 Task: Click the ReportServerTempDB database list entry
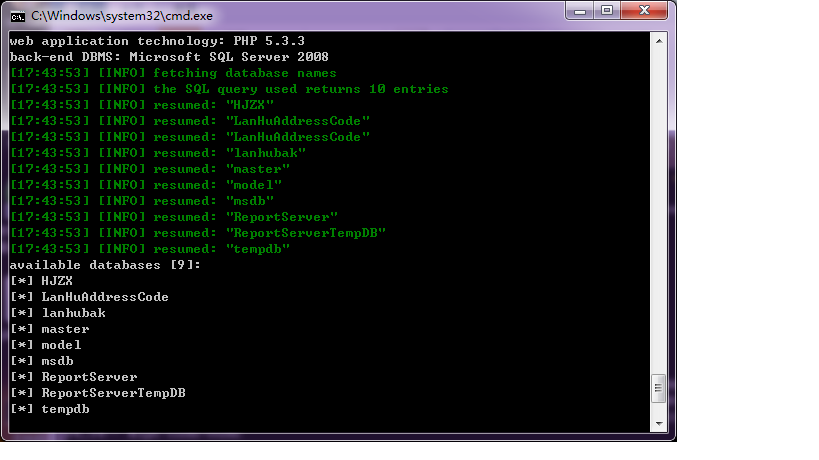click(x=98, y=393)
